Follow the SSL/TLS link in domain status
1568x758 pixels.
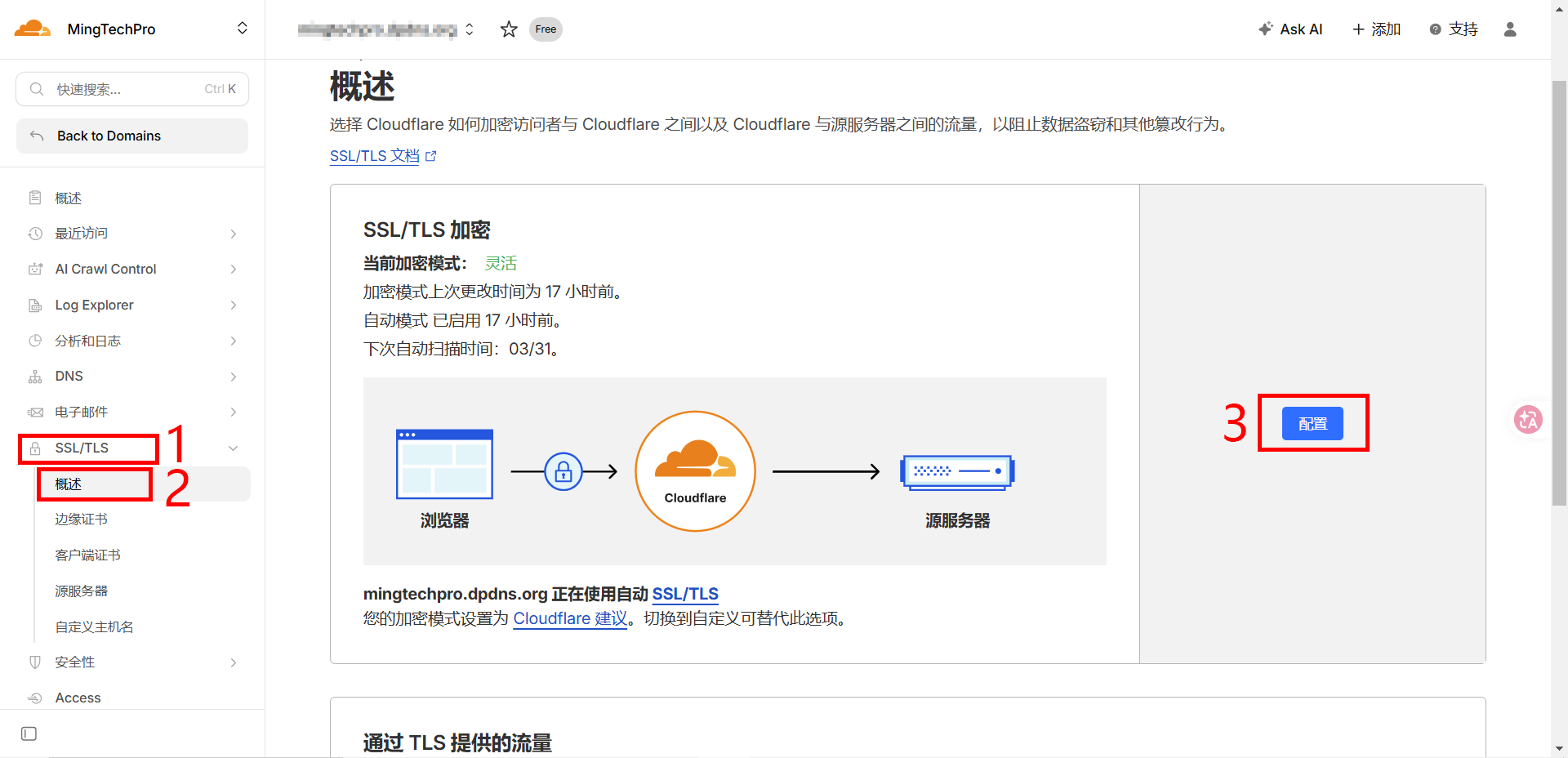click(685, 594)
